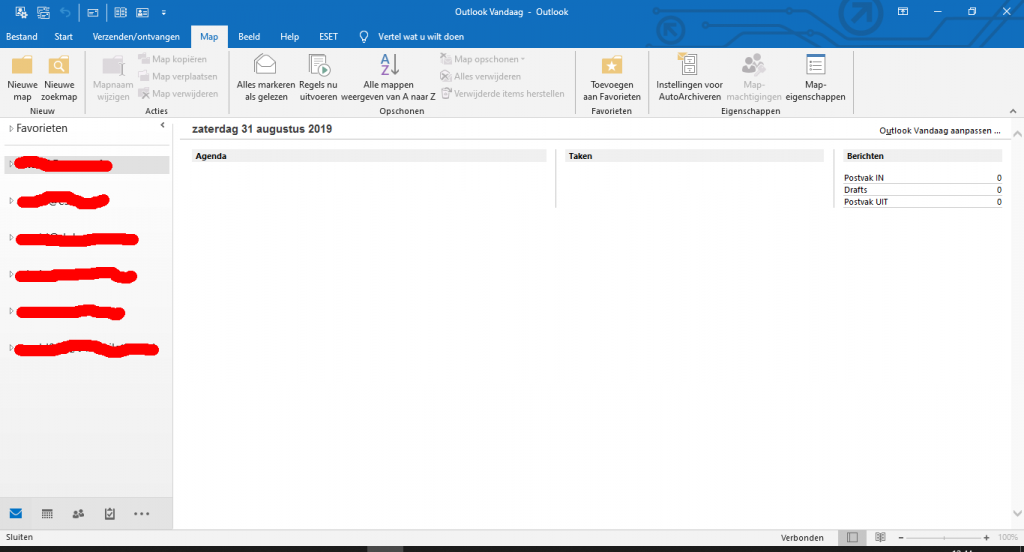Select the Map tab
The width and height of the screenshot is (1024, 552).
click(209, 37)
